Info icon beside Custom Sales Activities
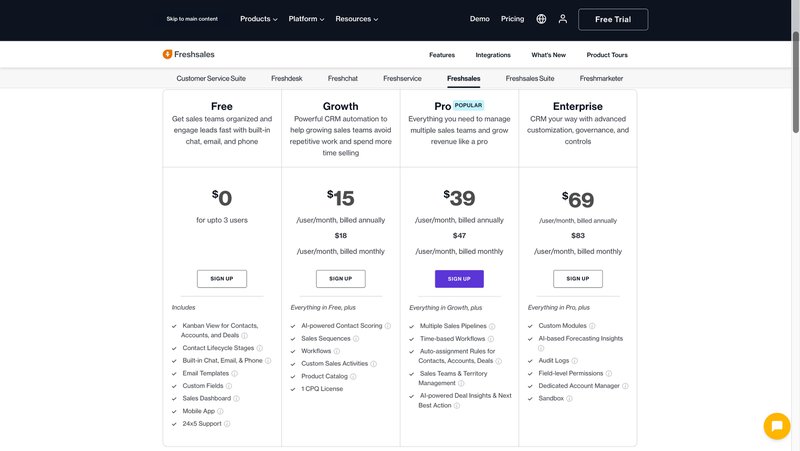 [x=373, y=364]
